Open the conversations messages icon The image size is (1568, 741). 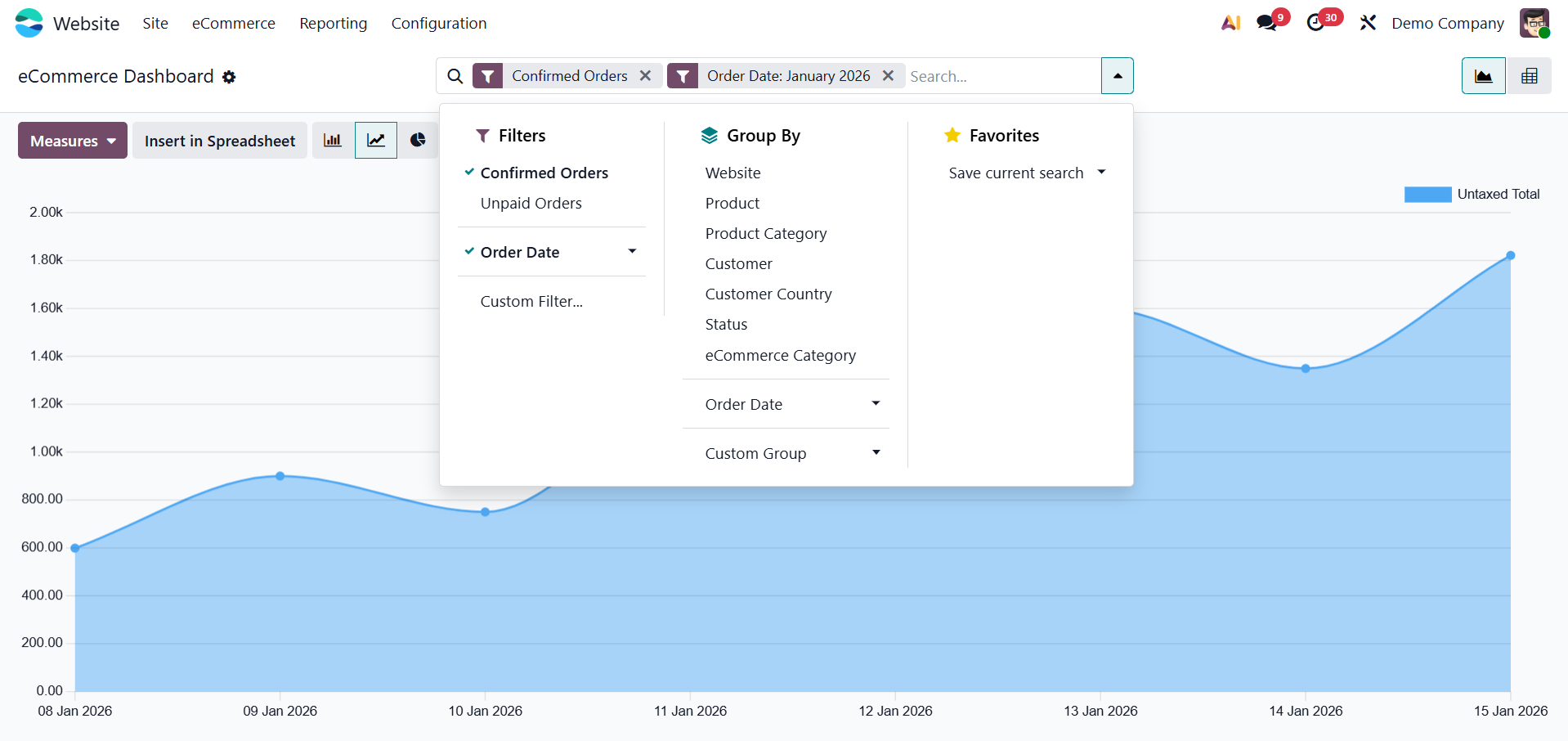pyautogui.click(x=1267, y=23)
